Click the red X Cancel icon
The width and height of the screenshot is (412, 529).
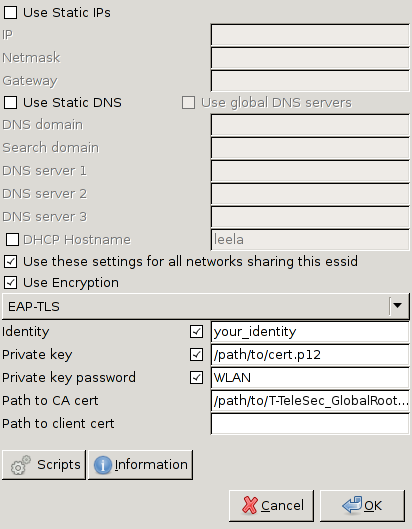(250, 505)
